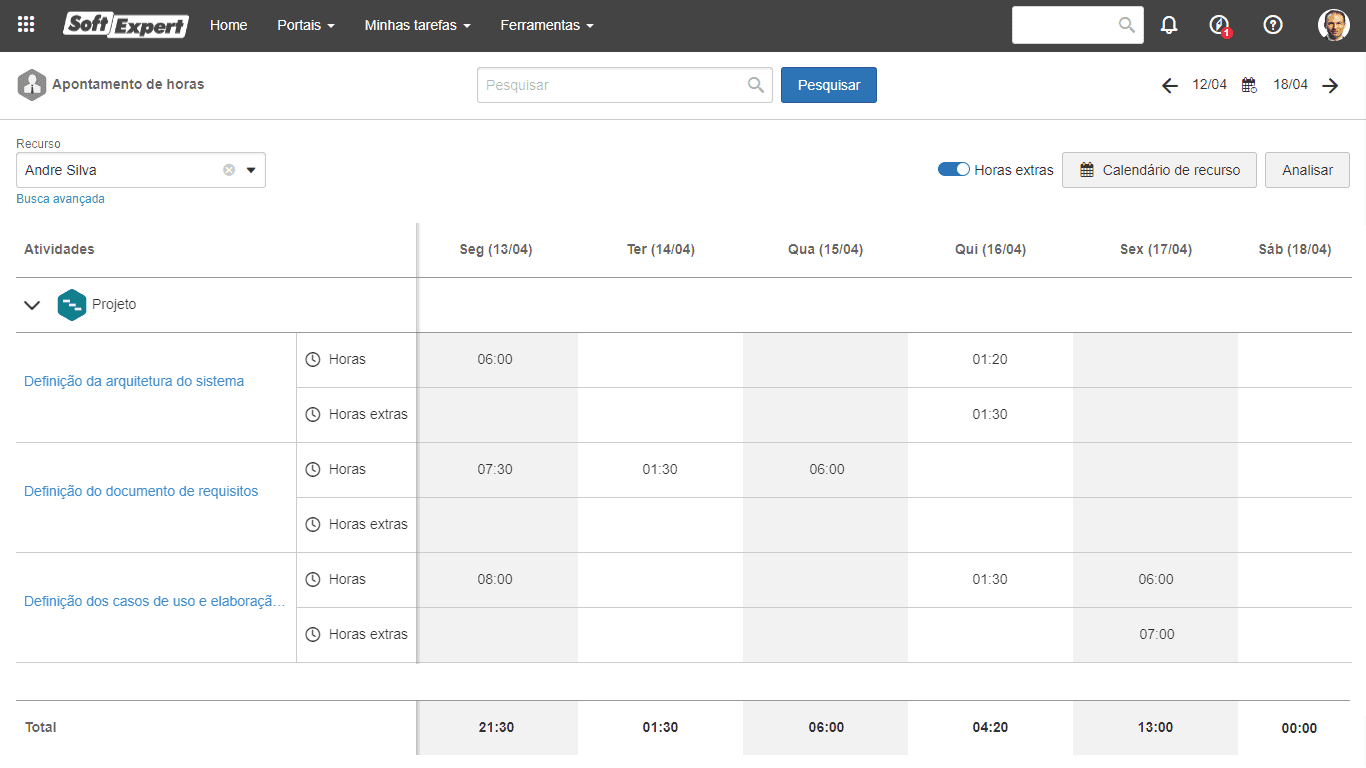
Task: Go to next week with right arrow
Action: [1330, 85]
